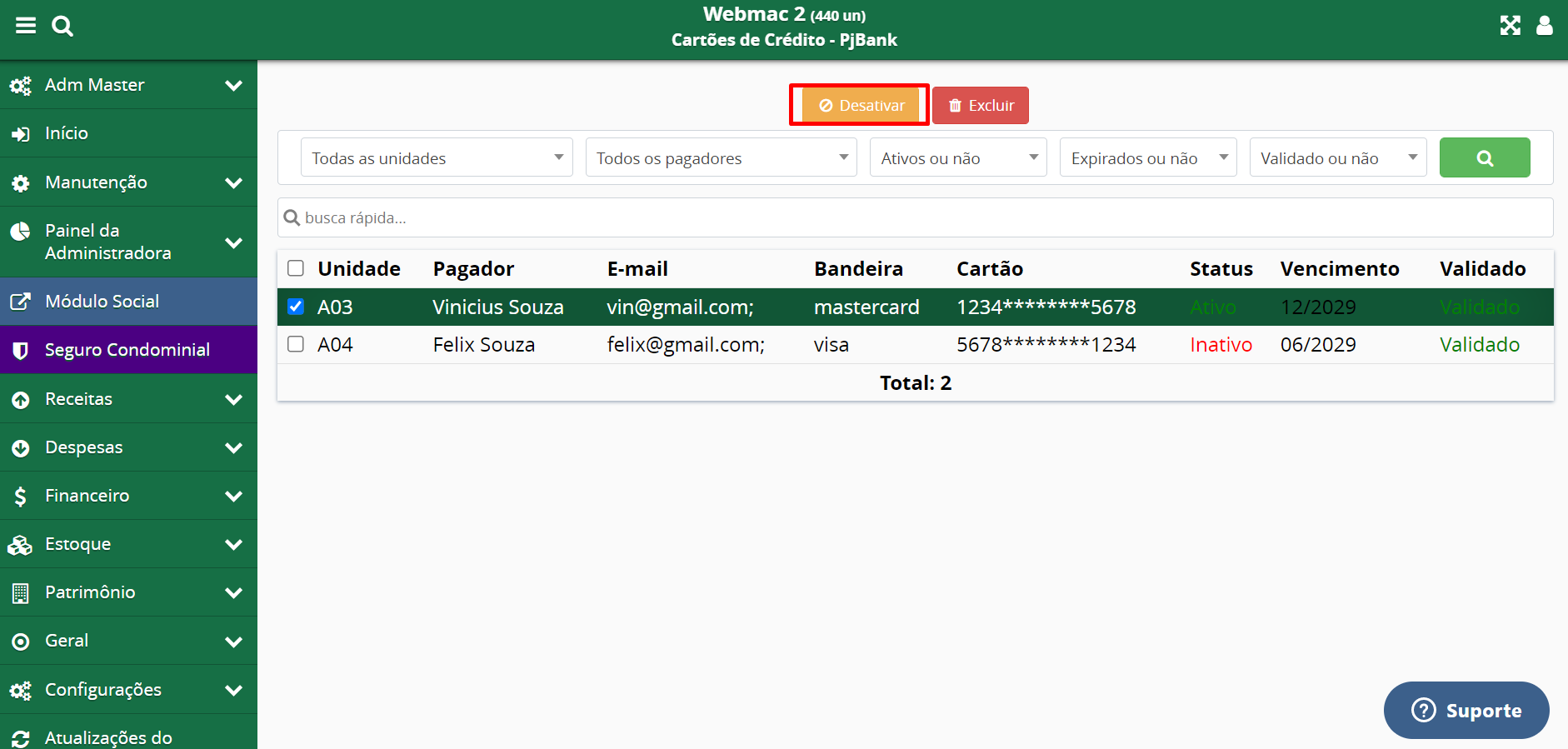The height and width of the screenshot is (749, 1568).
Task: Click the search magnifier in header
Action: [x=62, y=26]
